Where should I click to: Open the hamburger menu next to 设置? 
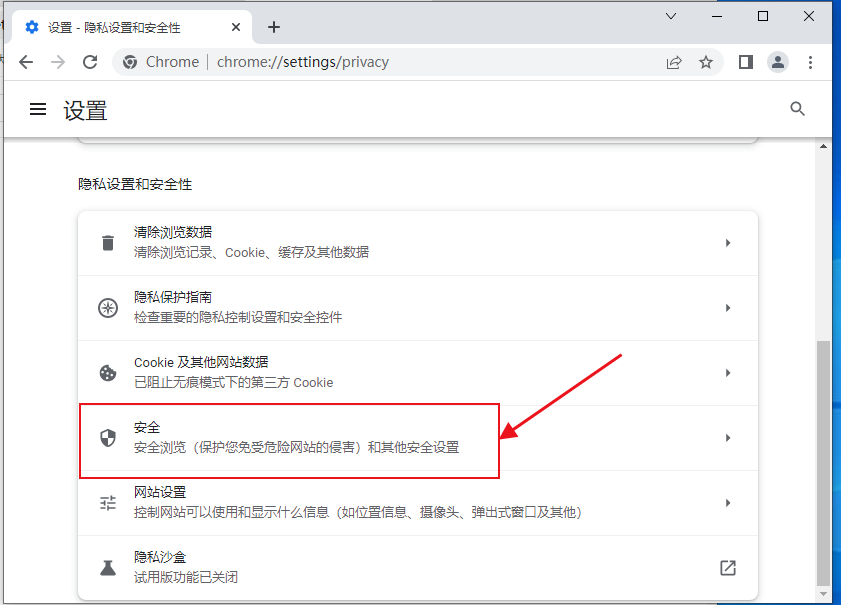pos(37,110)
